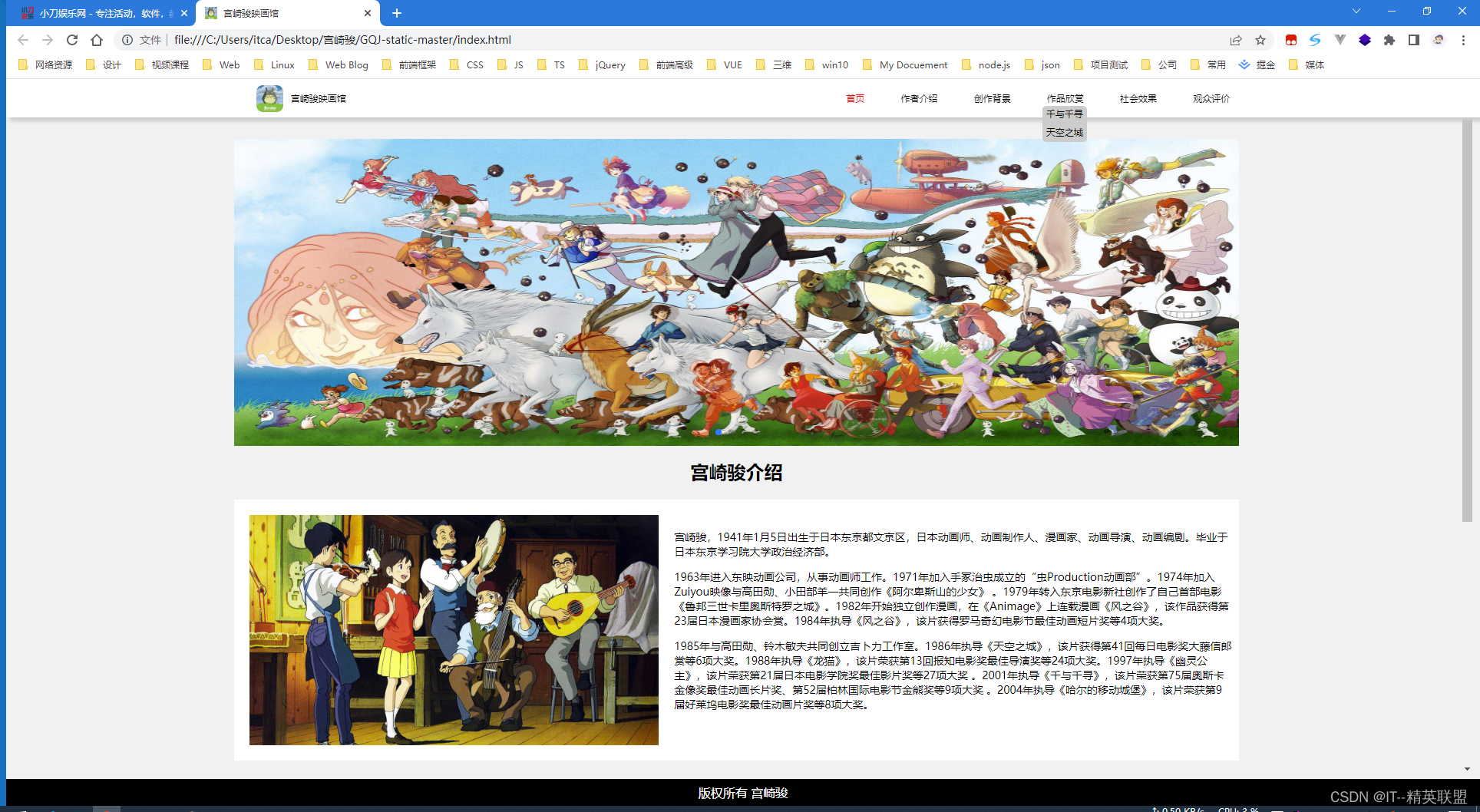Image resolution: width=1480 pixels, height=812 pixels.
Task: Open the 前端框架 bookmark folder
Action: tap(409, 65)
